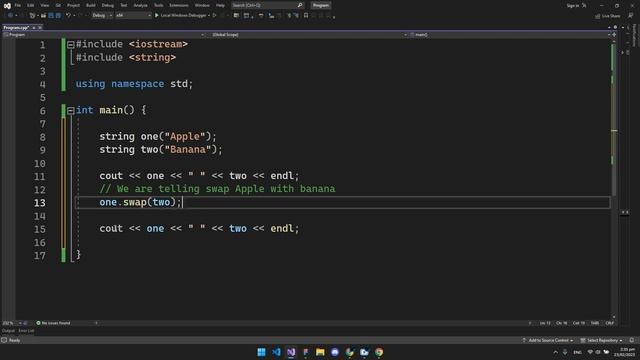Screen dimensions: 640x360
Task: Click the ENG language indicator
Action: [577, 352]
